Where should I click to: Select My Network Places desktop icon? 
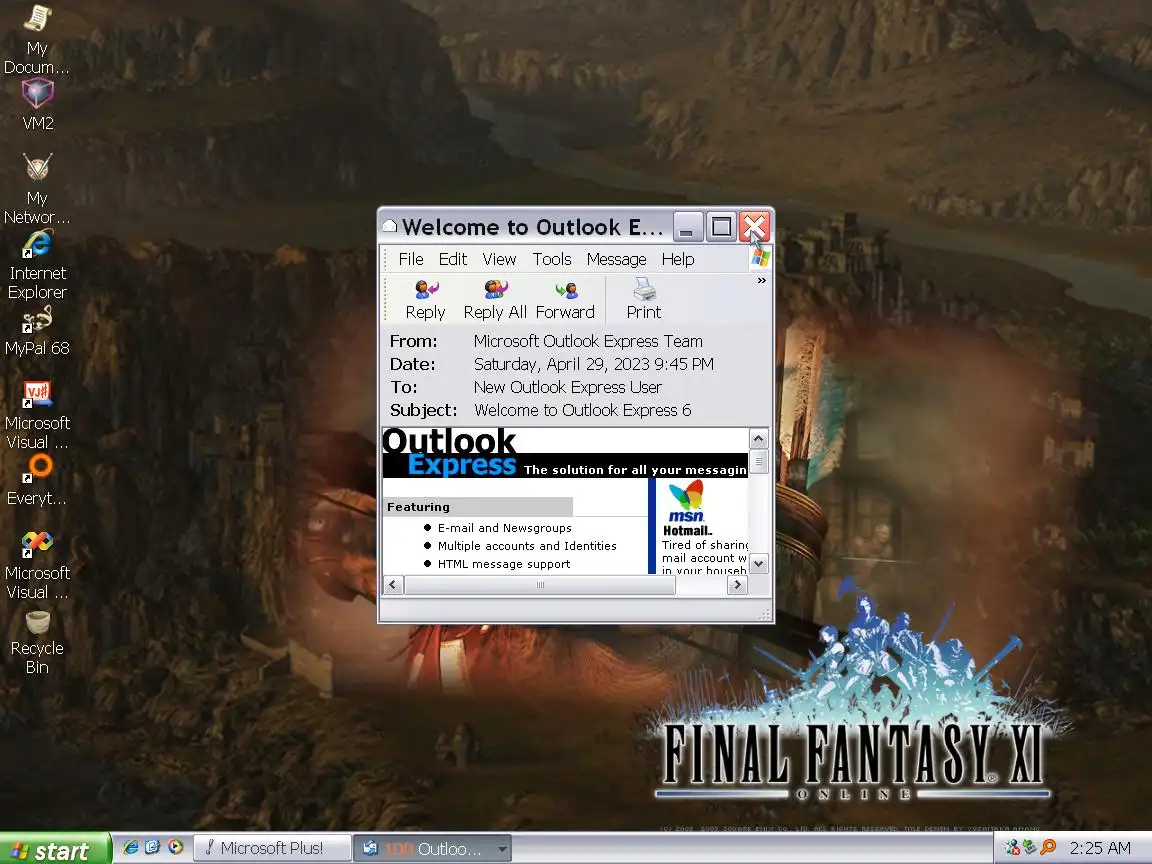point(37,190)
